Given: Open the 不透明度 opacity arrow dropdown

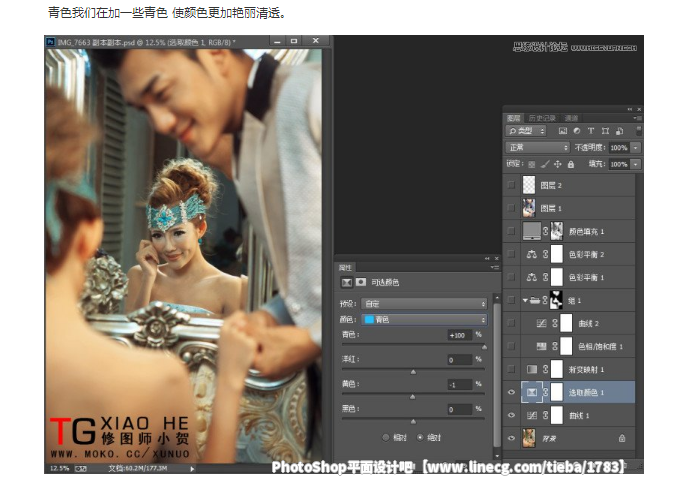Looking at the screenshot, I should coord(636,147).
